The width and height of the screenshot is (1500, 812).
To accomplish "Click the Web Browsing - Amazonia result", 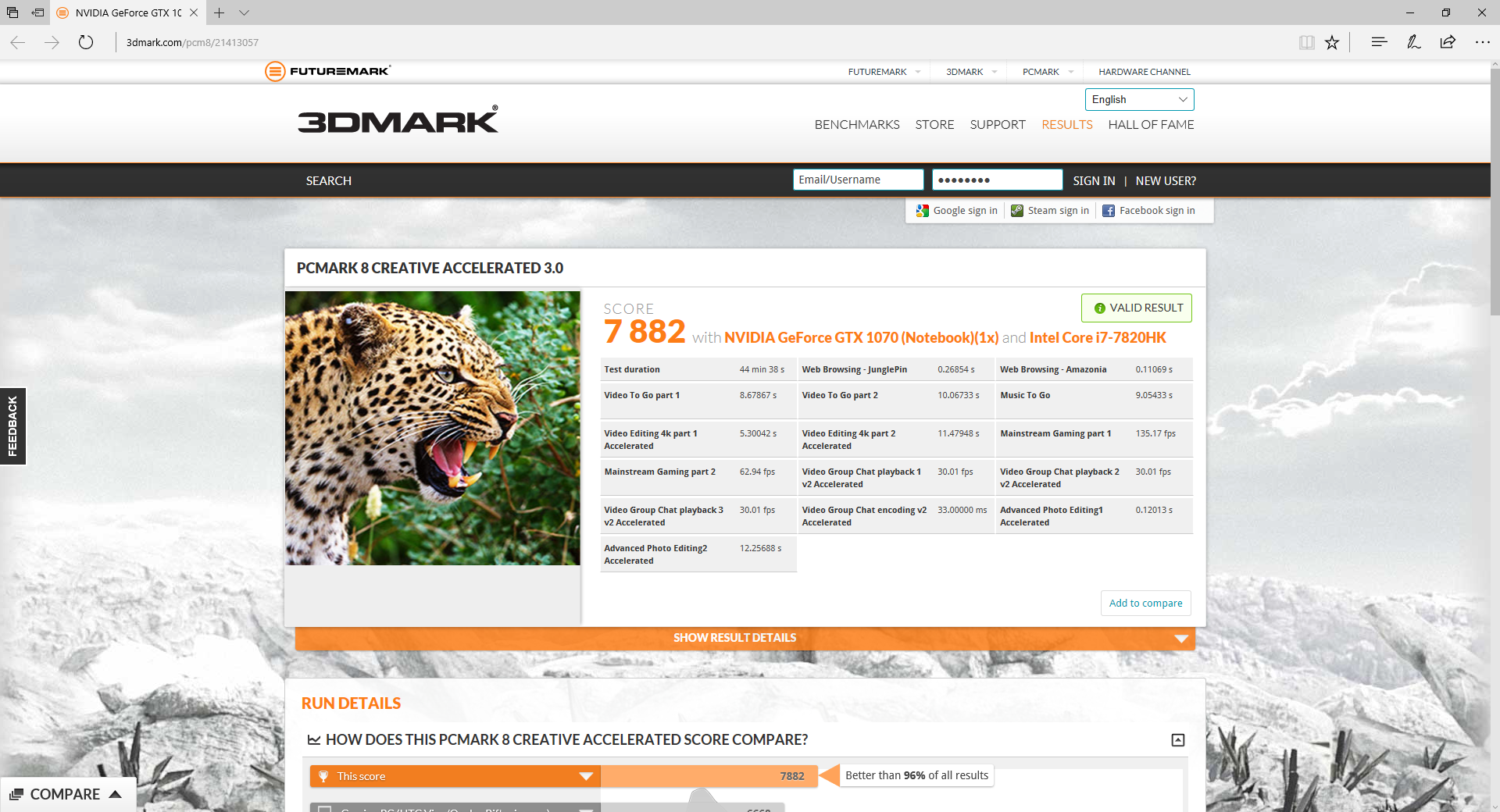I will [1094, 369].
